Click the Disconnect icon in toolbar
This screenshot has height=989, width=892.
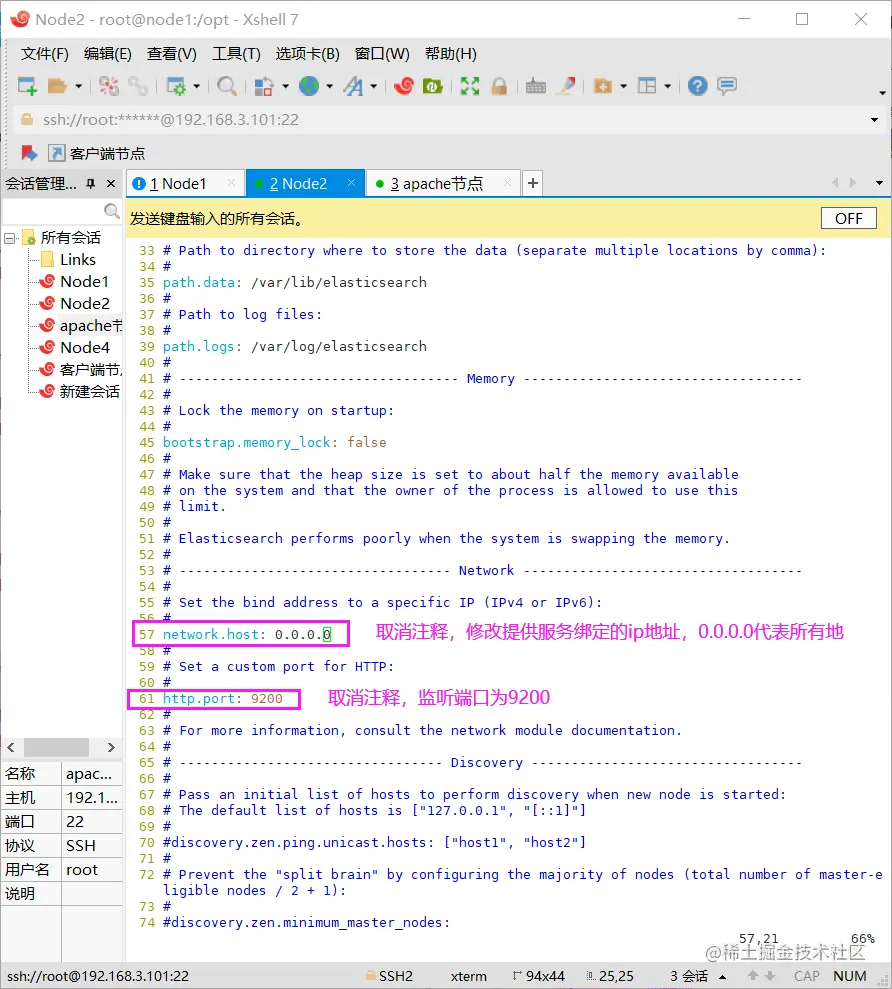pos(109,86)
